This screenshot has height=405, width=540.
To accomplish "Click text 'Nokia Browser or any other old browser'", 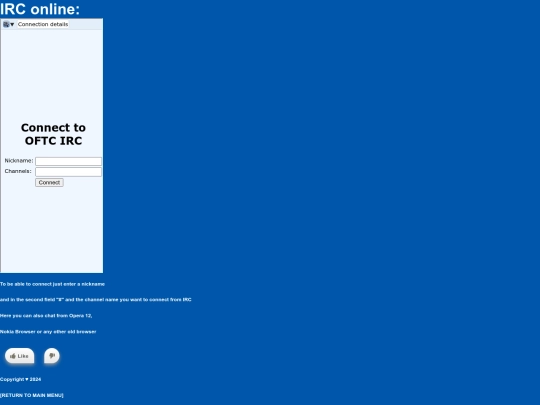I will (48, 332).
